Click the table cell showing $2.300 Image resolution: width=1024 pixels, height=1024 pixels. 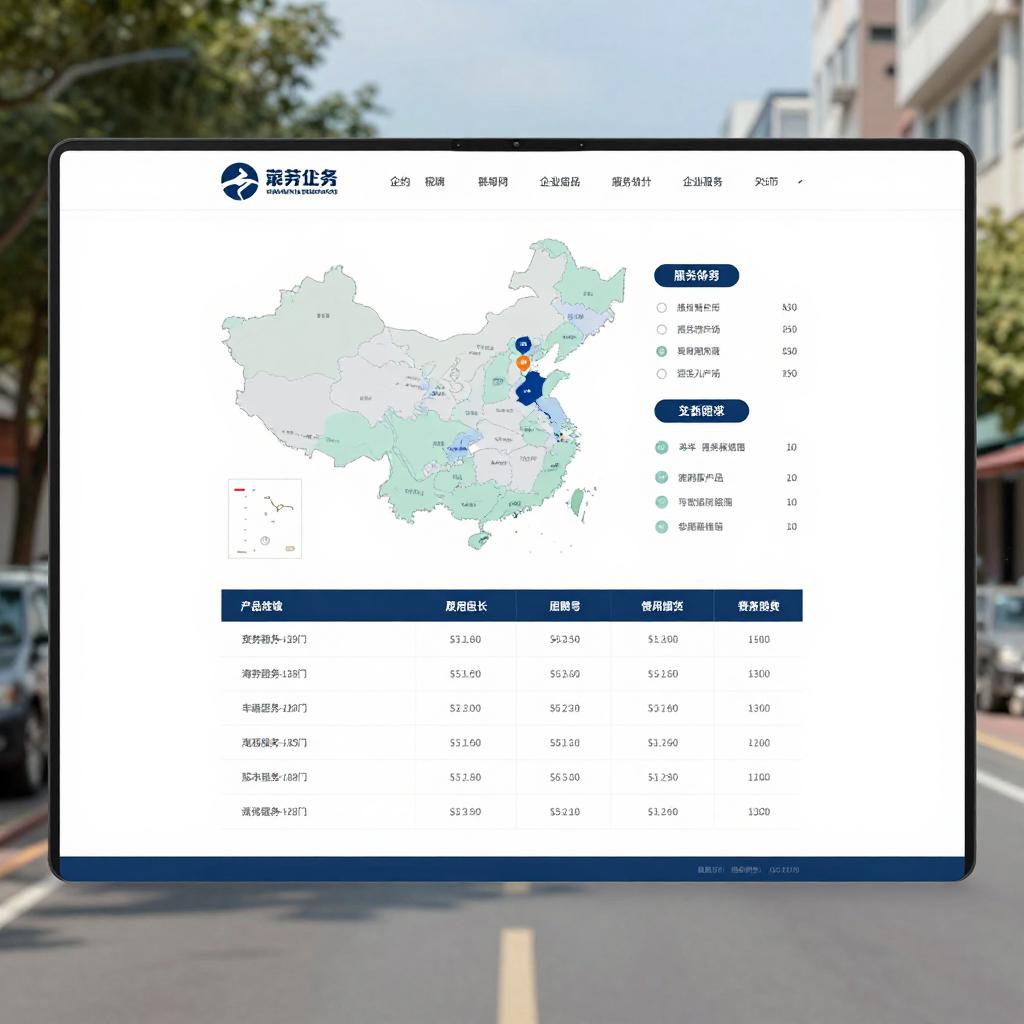tap(465, 708)
